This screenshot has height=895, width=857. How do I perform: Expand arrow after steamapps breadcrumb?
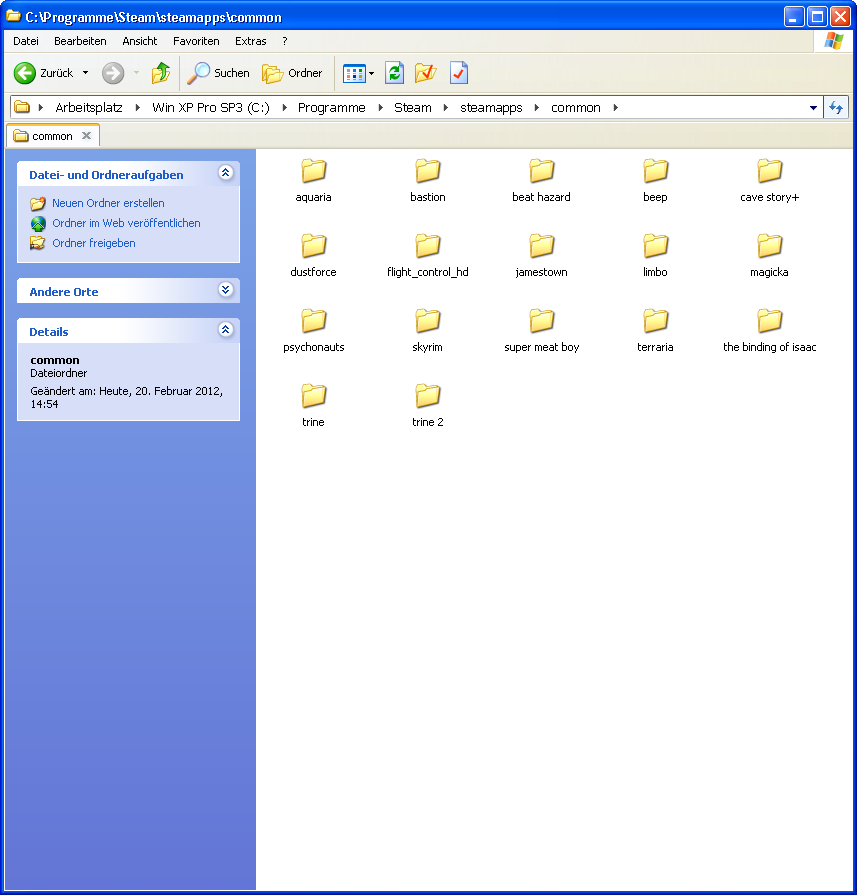coord(537,107)
